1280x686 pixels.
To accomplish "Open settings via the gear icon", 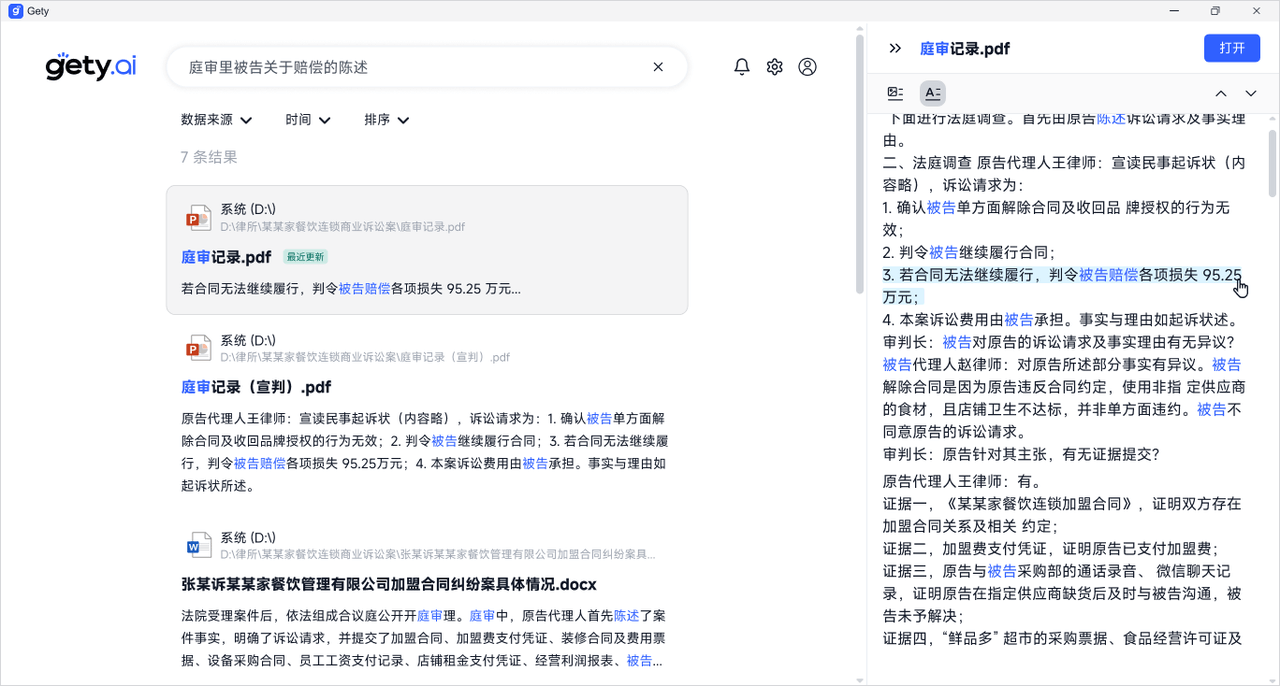I will pyautogui.click(x=774, y=67).
